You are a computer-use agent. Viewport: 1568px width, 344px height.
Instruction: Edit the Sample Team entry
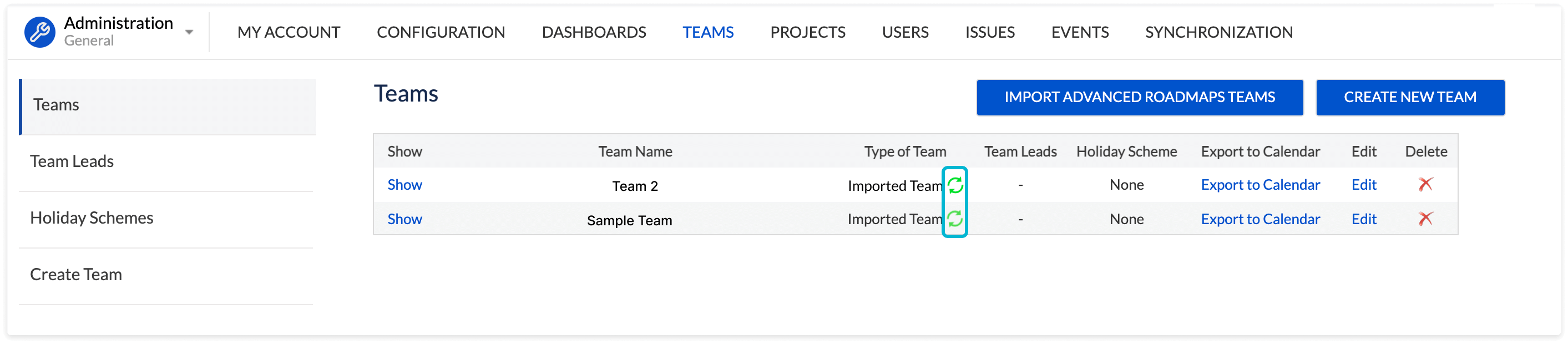(1363, 219)
